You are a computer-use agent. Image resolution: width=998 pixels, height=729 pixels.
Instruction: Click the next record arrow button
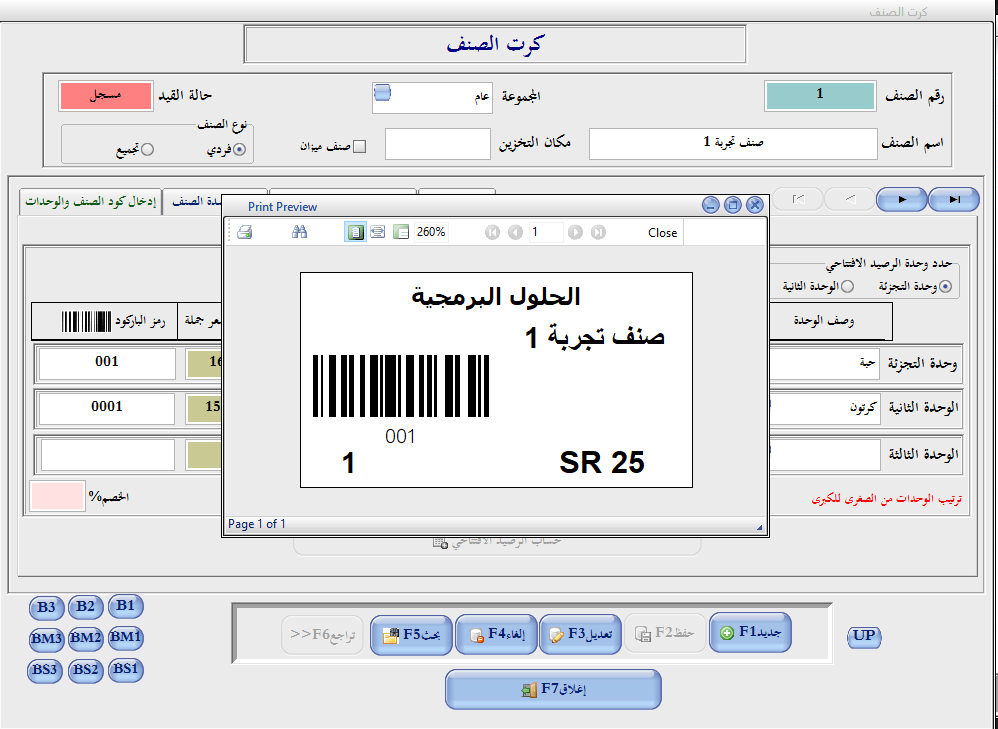[901, 199]
